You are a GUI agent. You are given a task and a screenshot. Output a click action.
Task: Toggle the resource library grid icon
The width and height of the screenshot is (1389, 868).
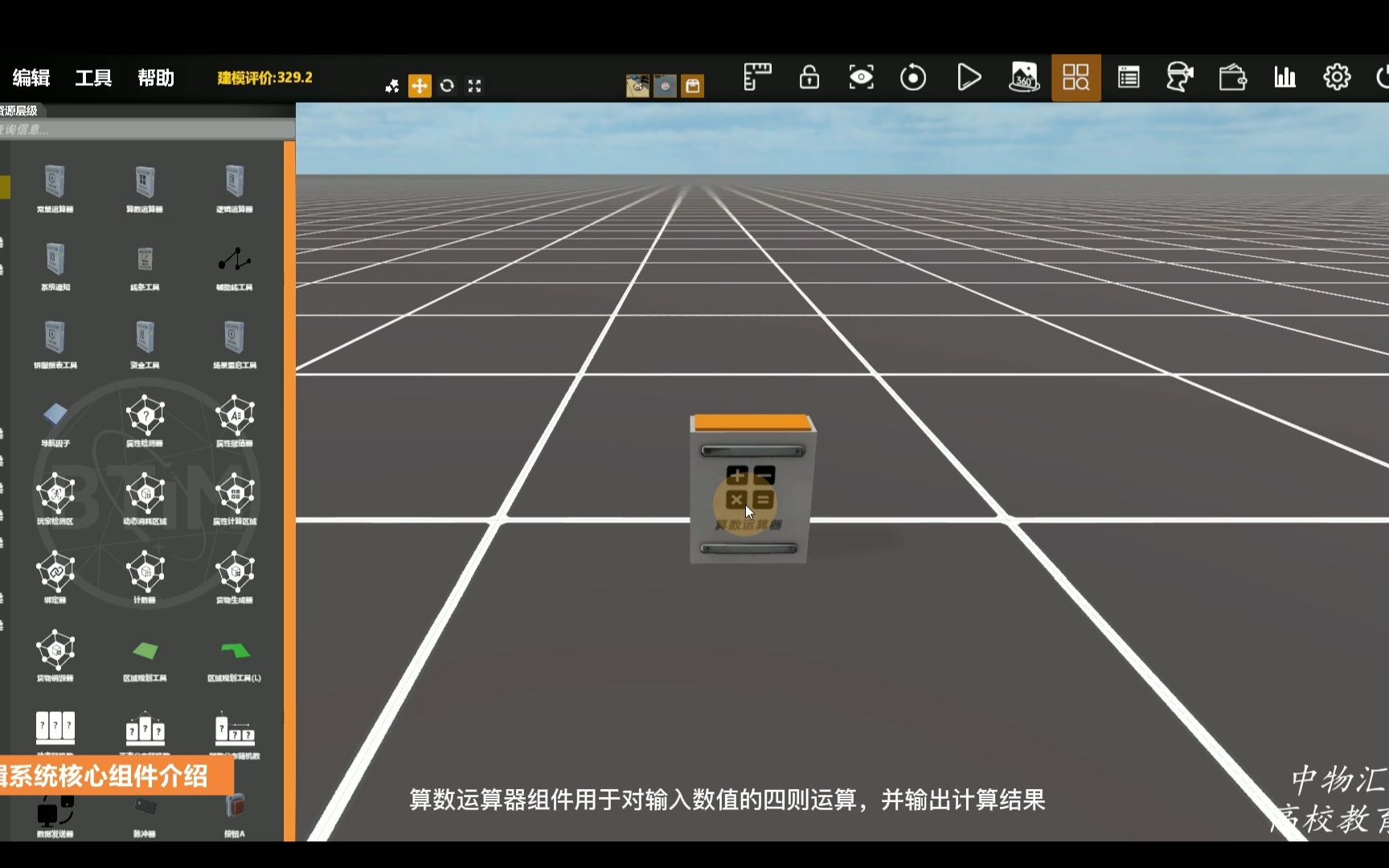[x=1076, y=78]
